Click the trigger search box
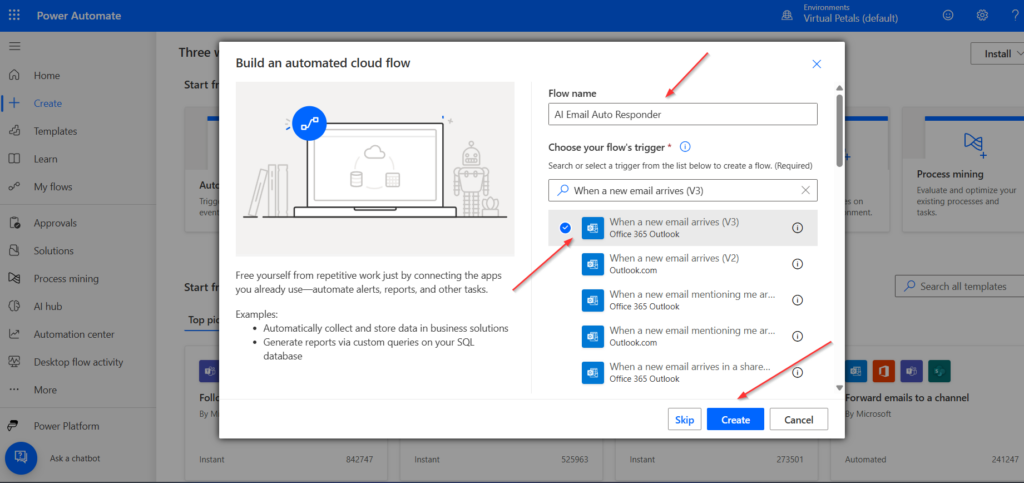1024x483 pixels. click(682, 191)
